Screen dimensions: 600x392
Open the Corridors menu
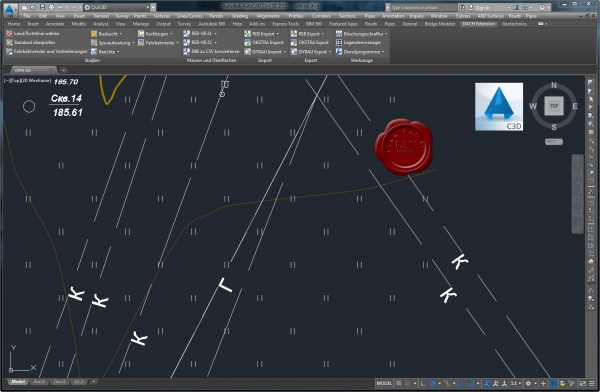coord(321,16)
